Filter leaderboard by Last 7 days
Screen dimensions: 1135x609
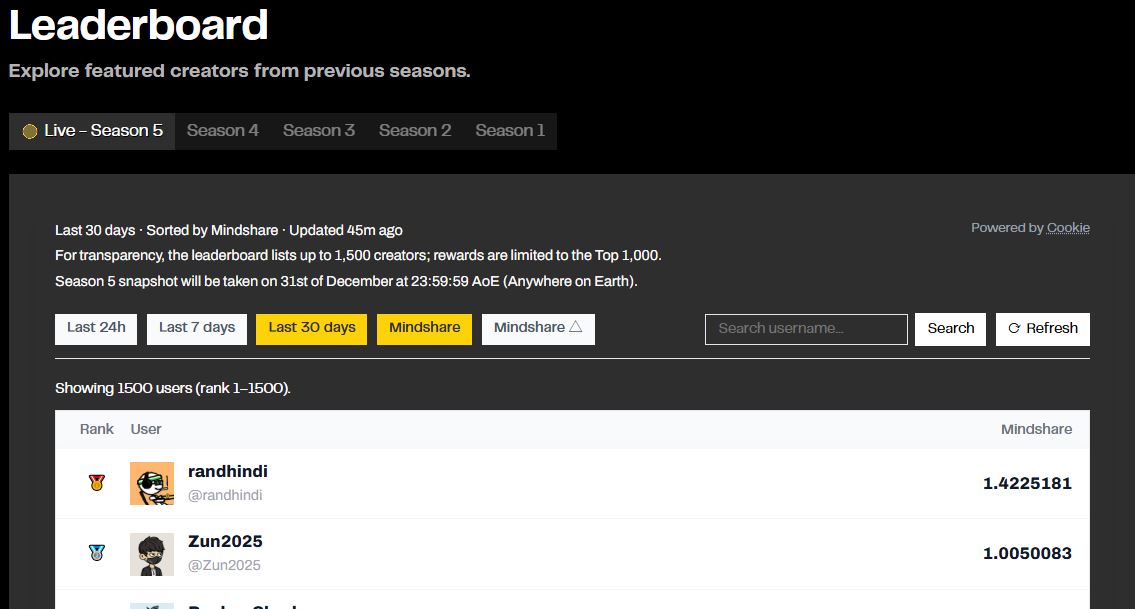[x=197, y=329]
